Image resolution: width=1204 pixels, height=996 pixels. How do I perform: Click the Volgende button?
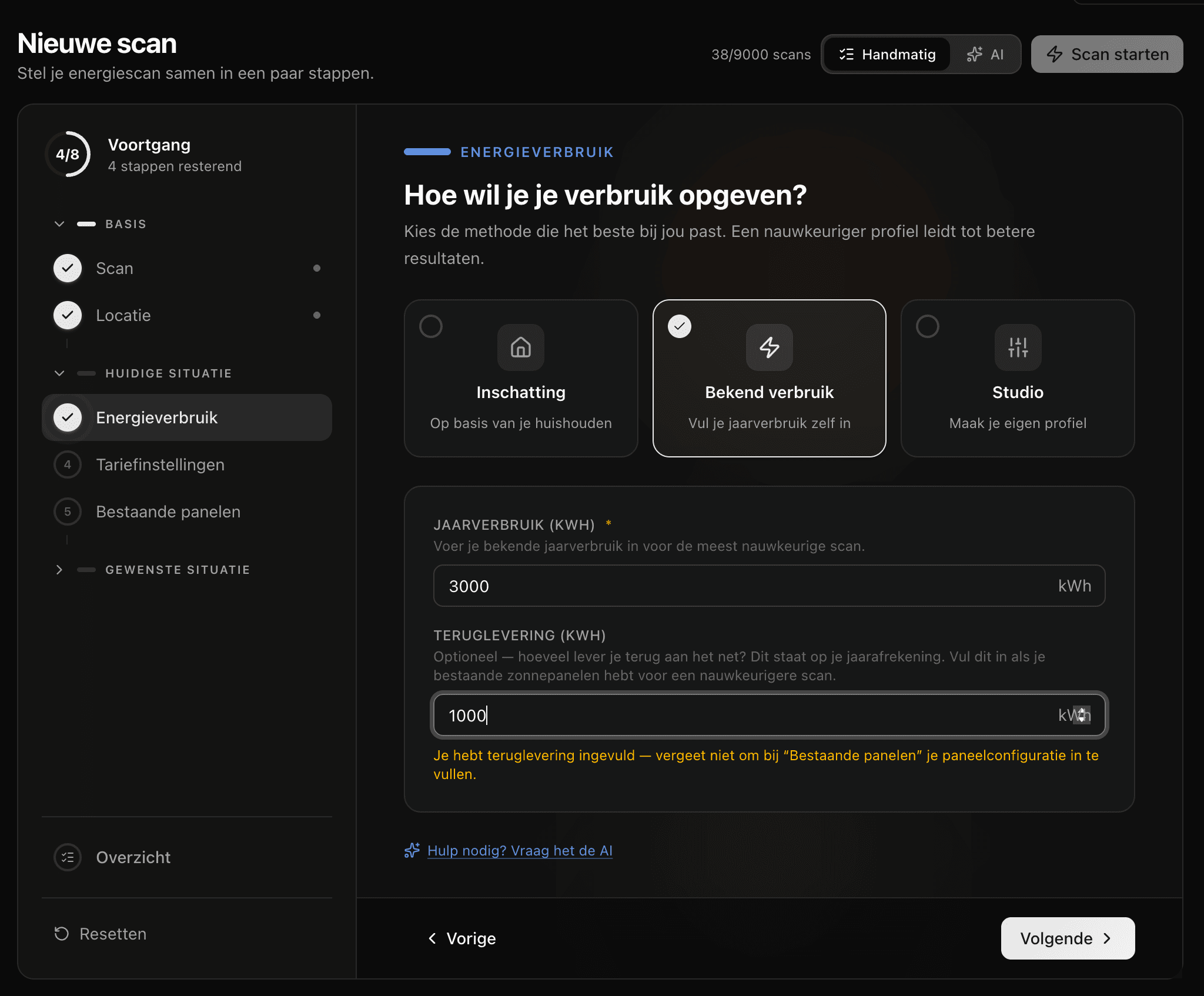tap(1068, 938)
